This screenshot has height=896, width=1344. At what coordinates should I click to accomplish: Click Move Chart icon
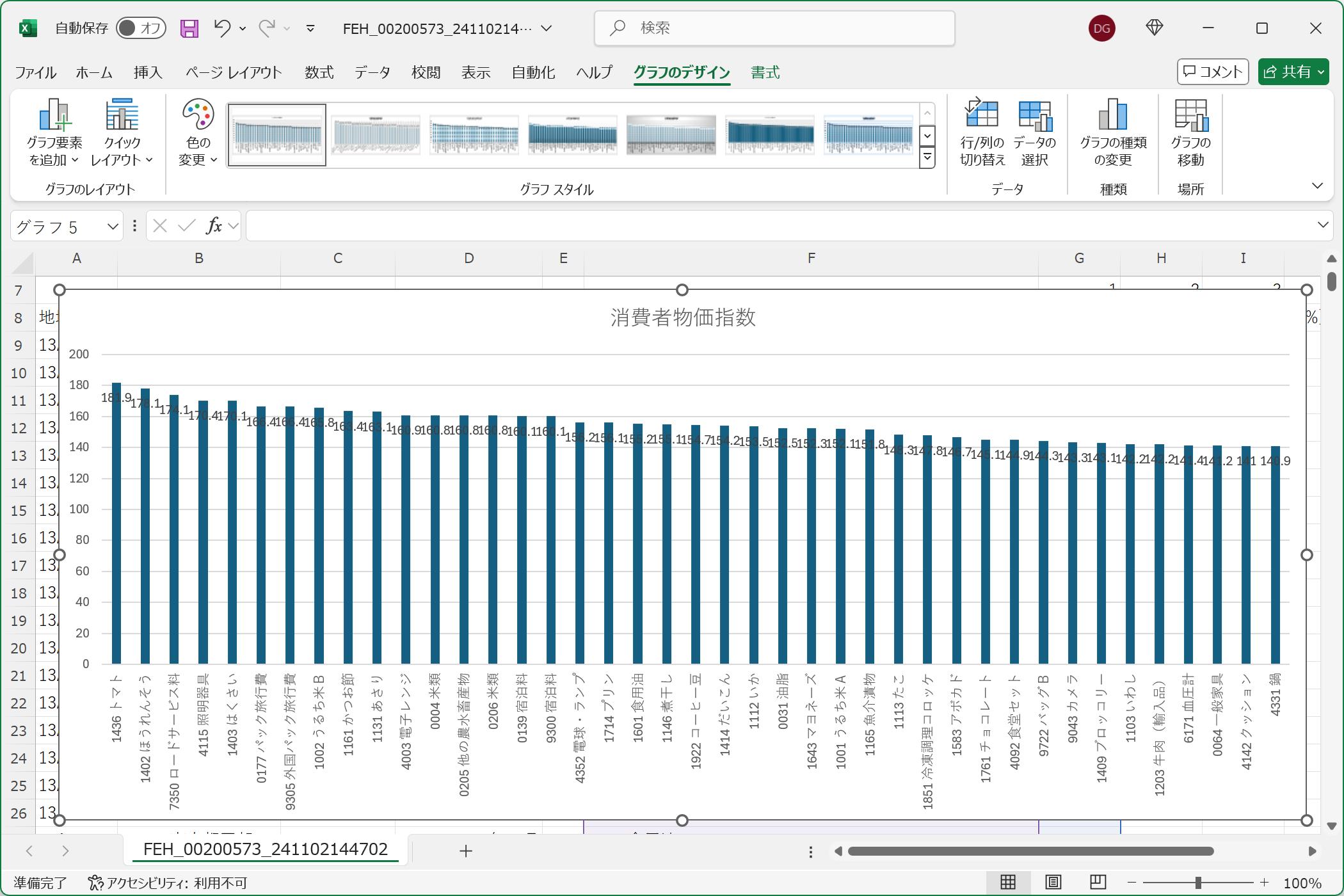click(x=1191, y=132)
